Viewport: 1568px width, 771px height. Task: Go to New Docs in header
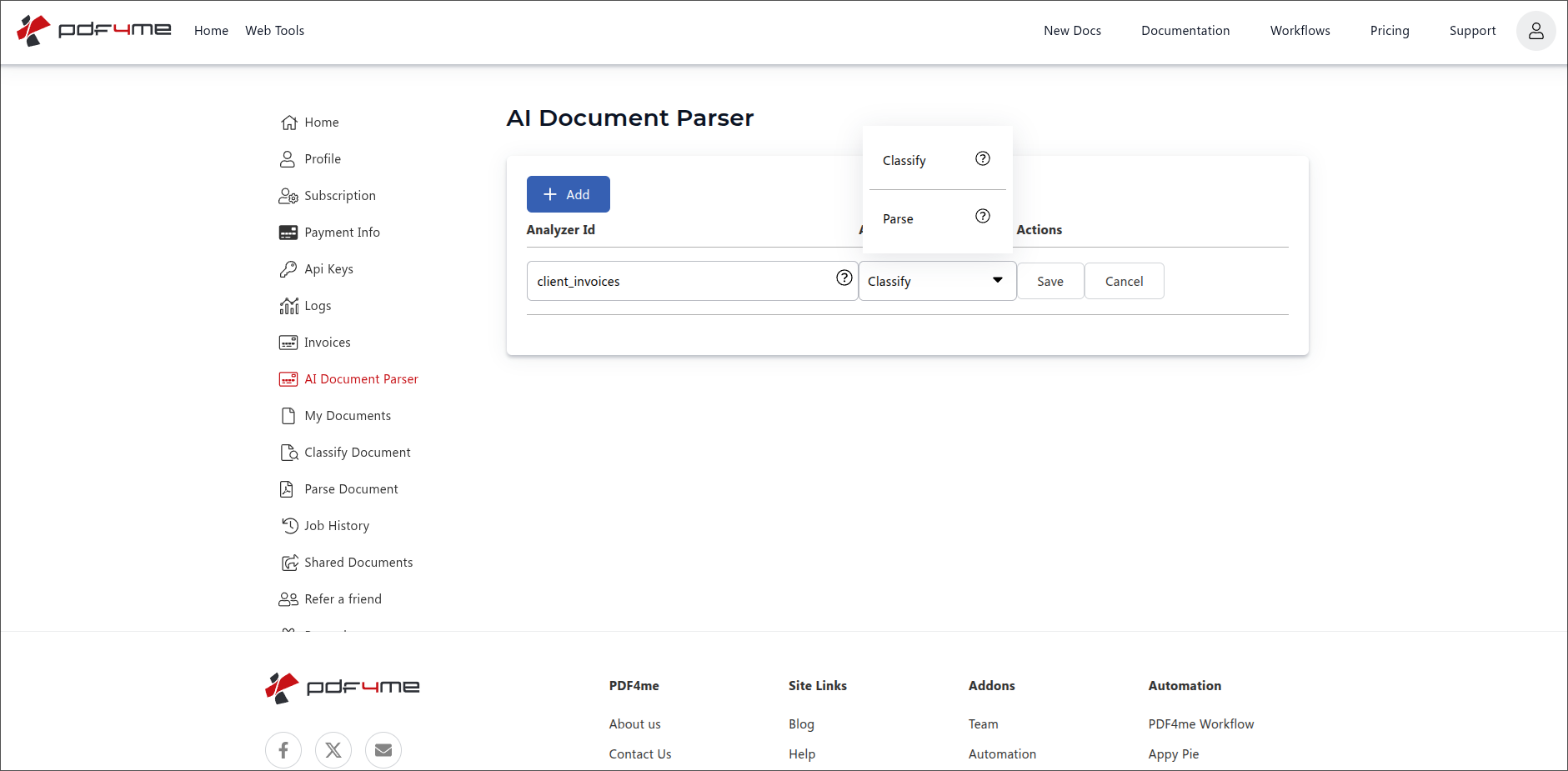coord(1072,31)
